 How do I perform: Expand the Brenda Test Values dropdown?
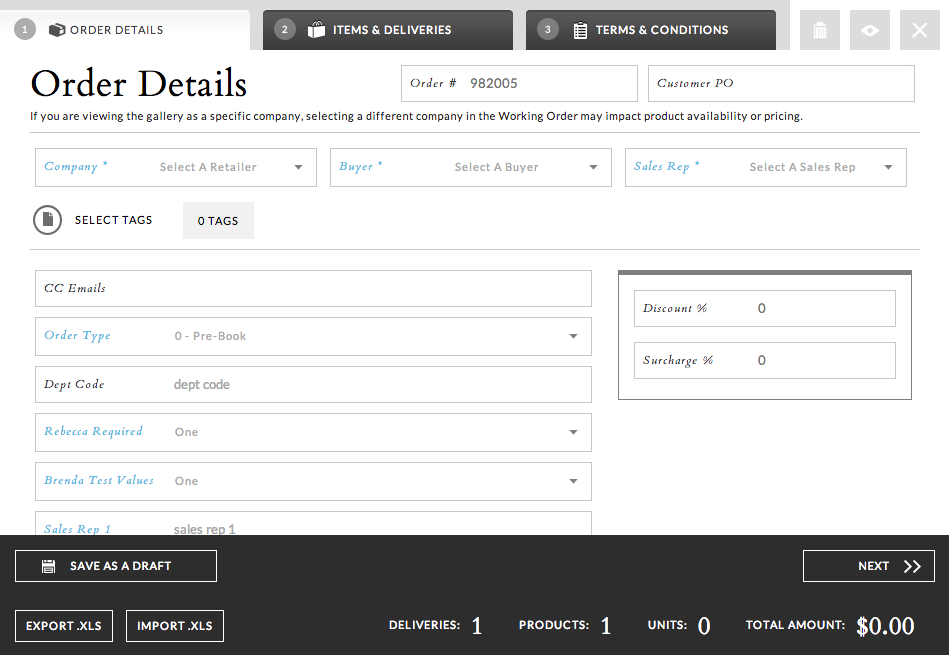(313, 481)
